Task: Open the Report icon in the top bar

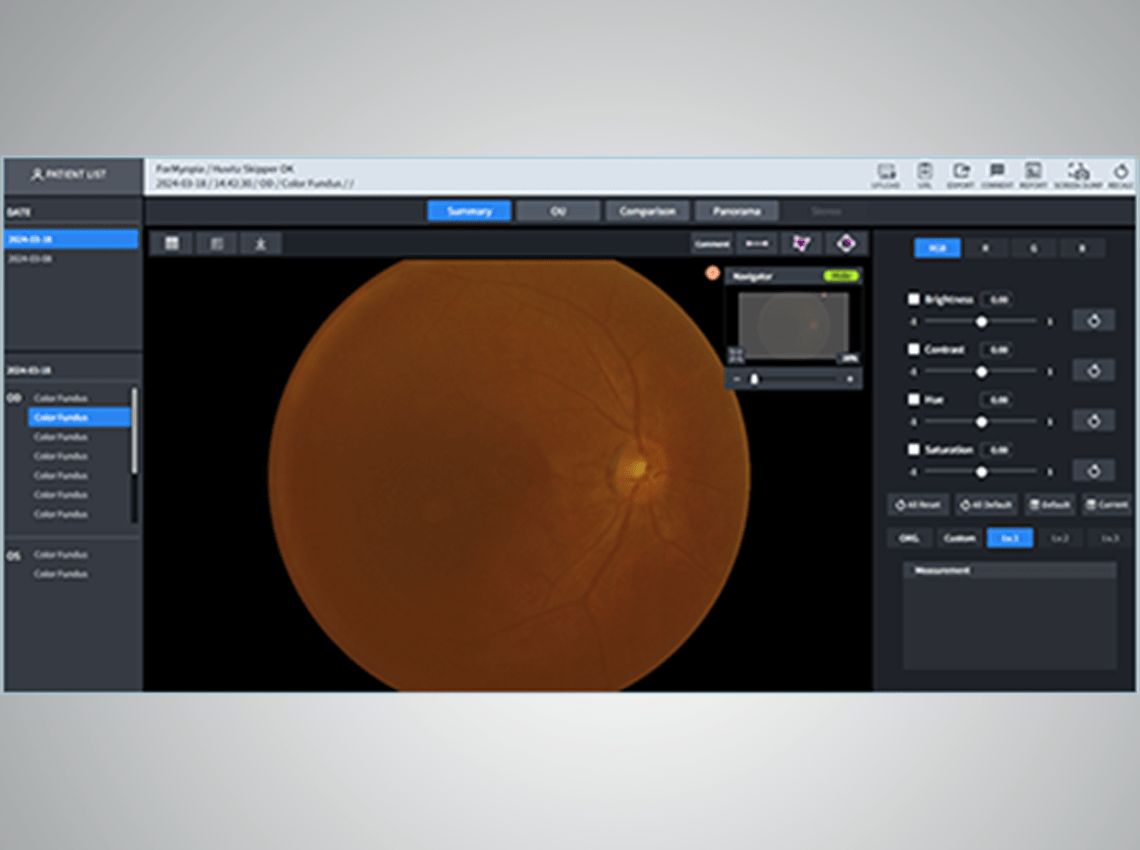Action: click(1033, 175)
